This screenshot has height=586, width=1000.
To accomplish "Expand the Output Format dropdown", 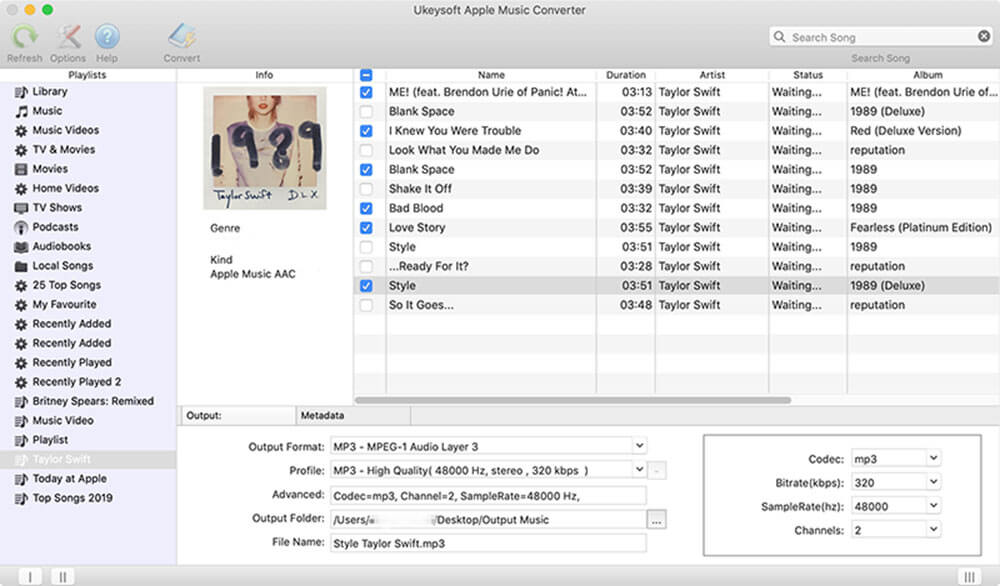I will tap(639, 446).
